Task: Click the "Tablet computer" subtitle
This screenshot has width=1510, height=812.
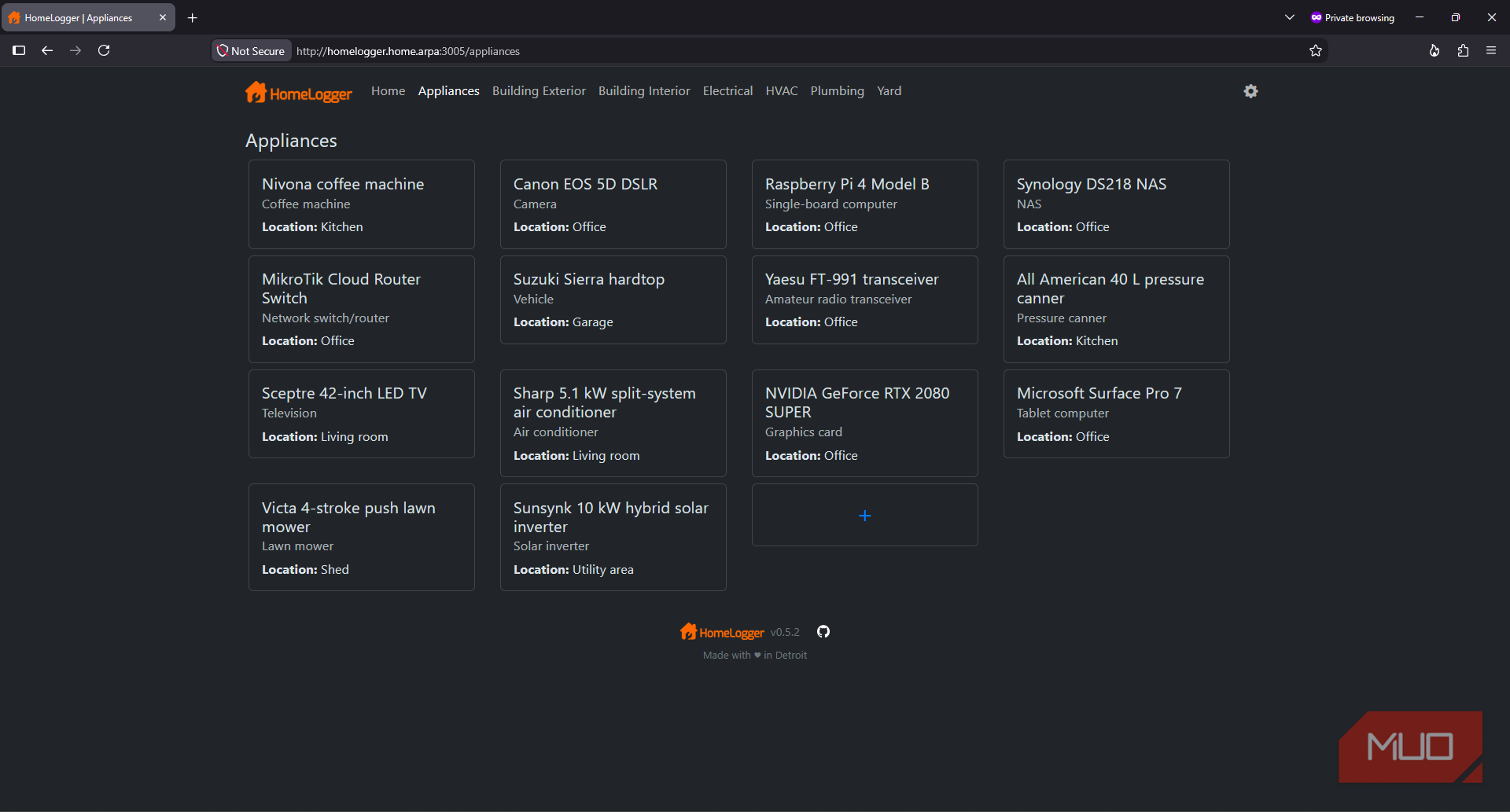Action: 1063,413
